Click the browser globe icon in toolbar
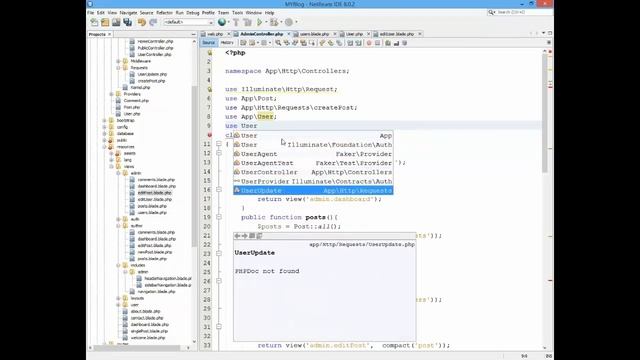The width and height of the screenshot is (640, 360). pyautogui.click(x=222, y=22)
